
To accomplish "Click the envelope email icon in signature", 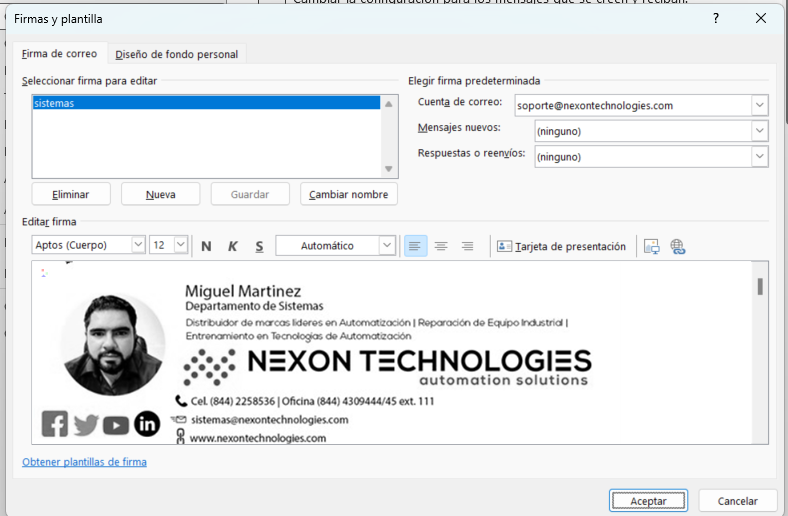I will pos(178,419).
